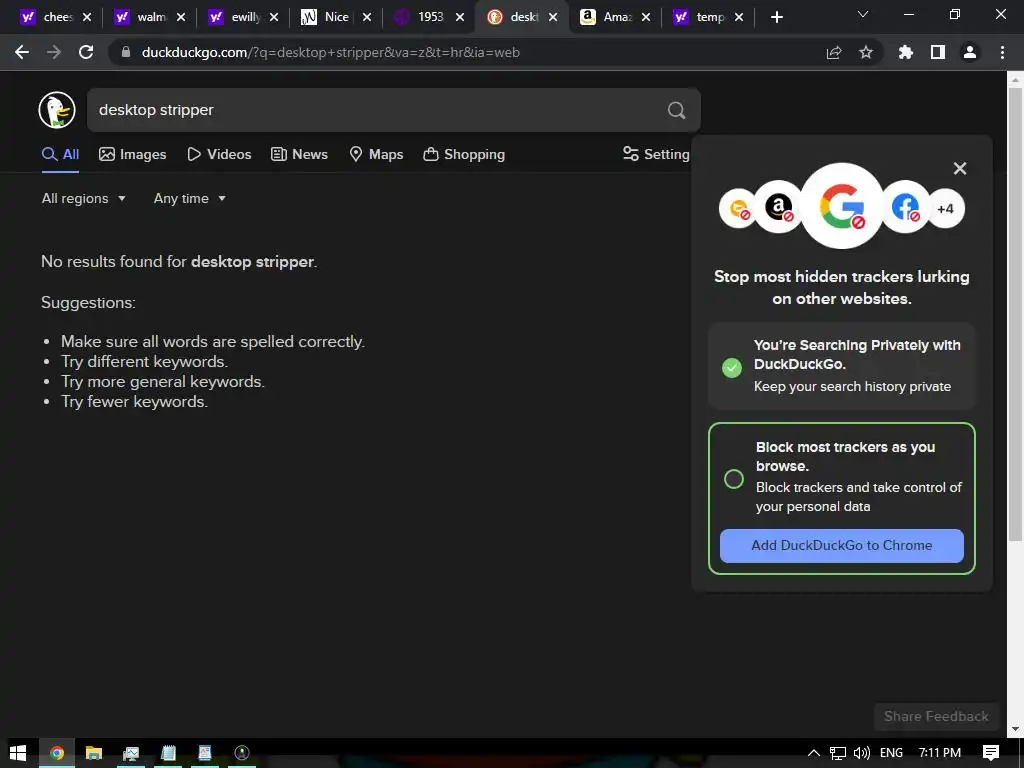Click the padlock site info icon
This screenshot has height=768, width=1024.
[126, 52]
